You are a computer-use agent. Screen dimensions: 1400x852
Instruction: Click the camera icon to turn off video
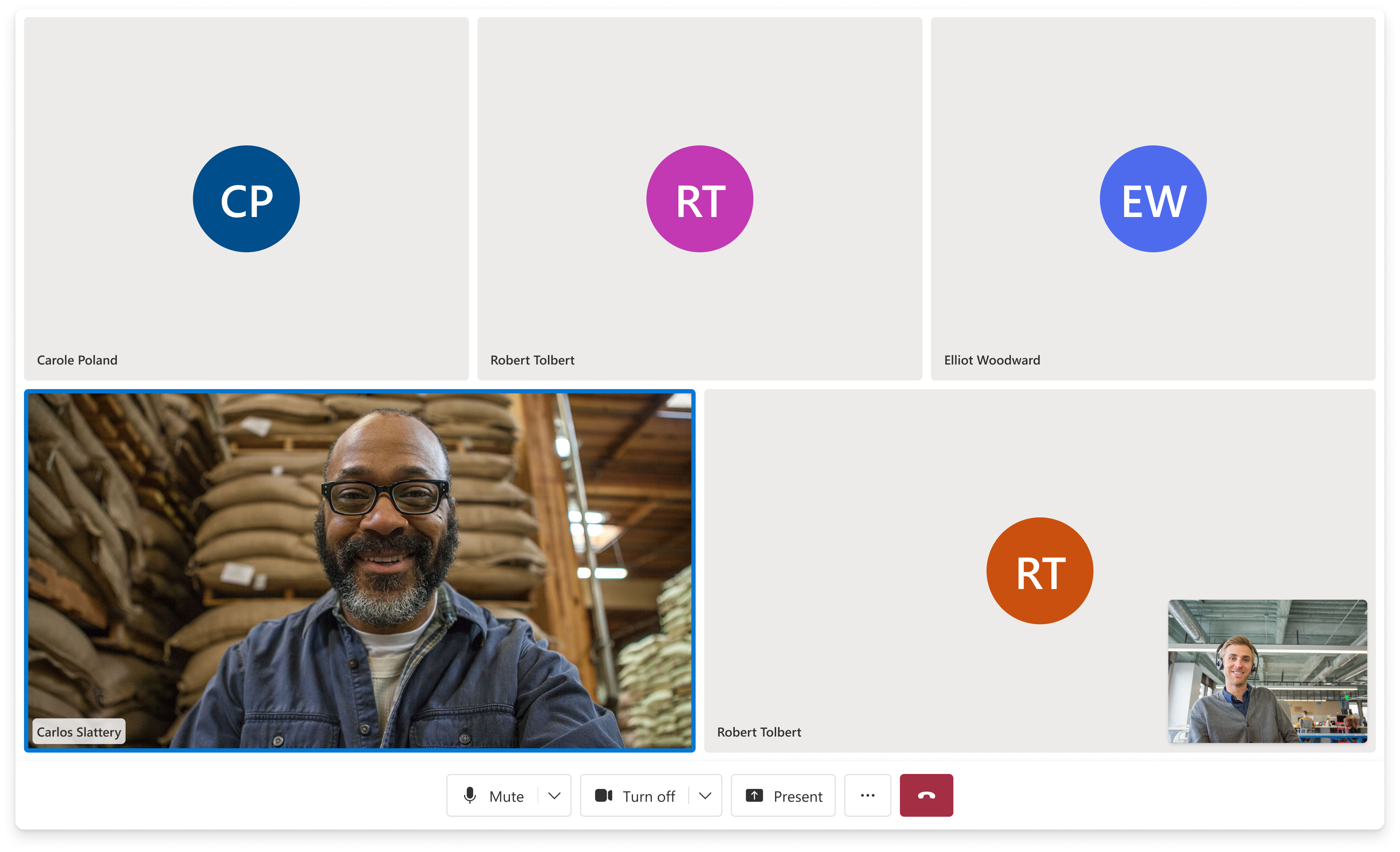[604, 796]
